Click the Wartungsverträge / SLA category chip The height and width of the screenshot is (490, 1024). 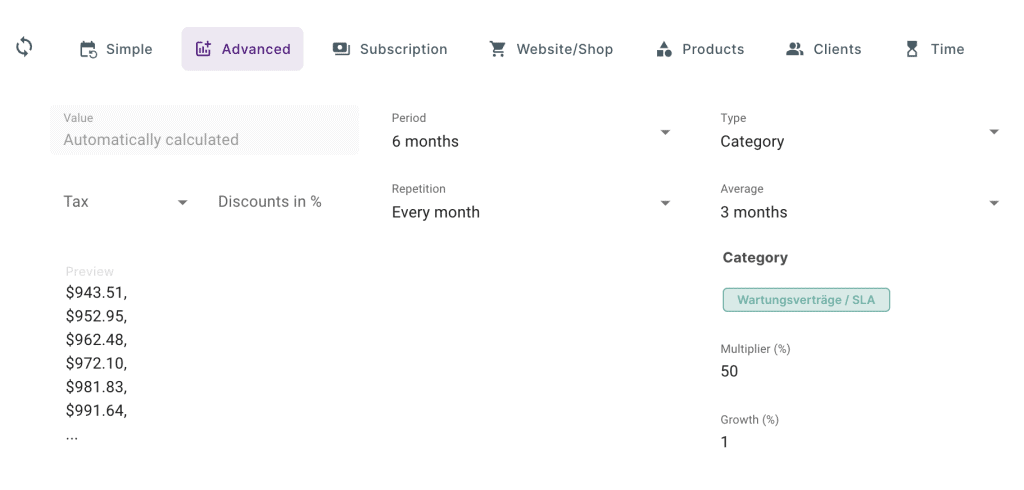[x=806, y=300]
